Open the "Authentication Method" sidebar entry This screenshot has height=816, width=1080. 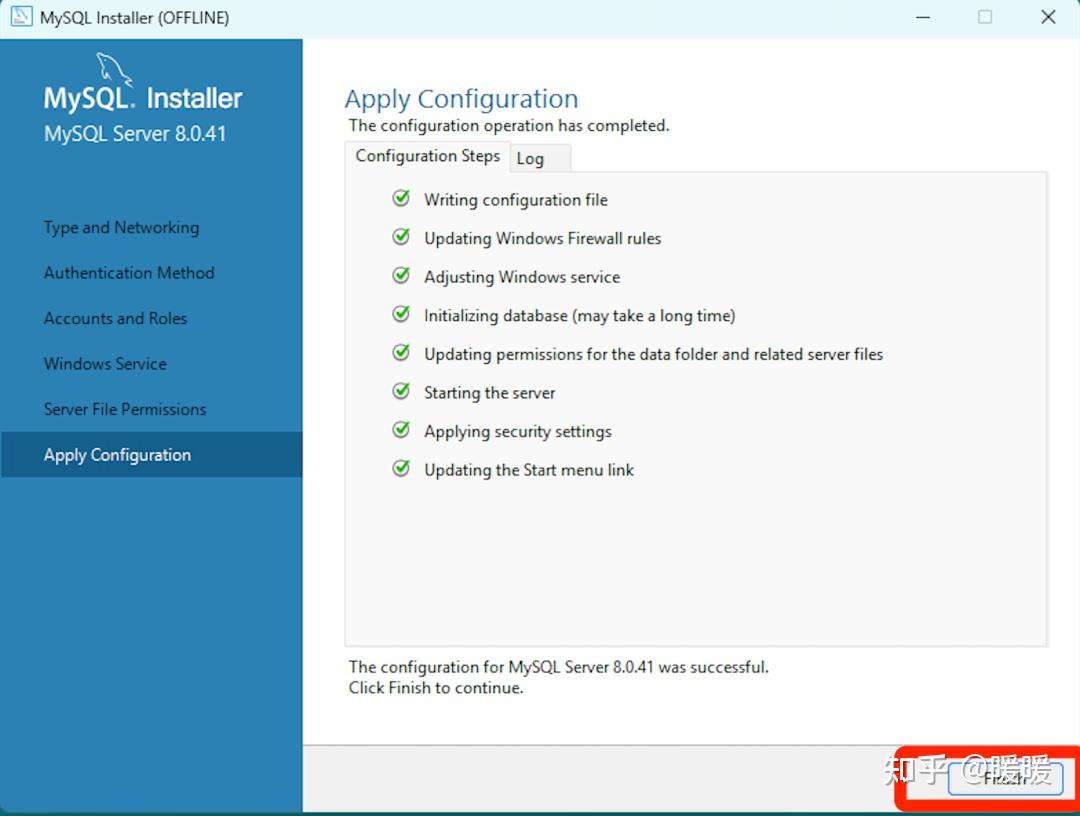tap(129, 272)
